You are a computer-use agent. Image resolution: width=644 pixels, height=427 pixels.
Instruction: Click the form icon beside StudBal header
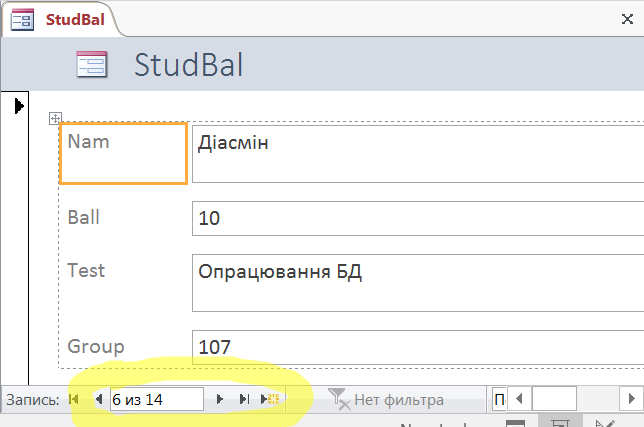click(92, 65)
